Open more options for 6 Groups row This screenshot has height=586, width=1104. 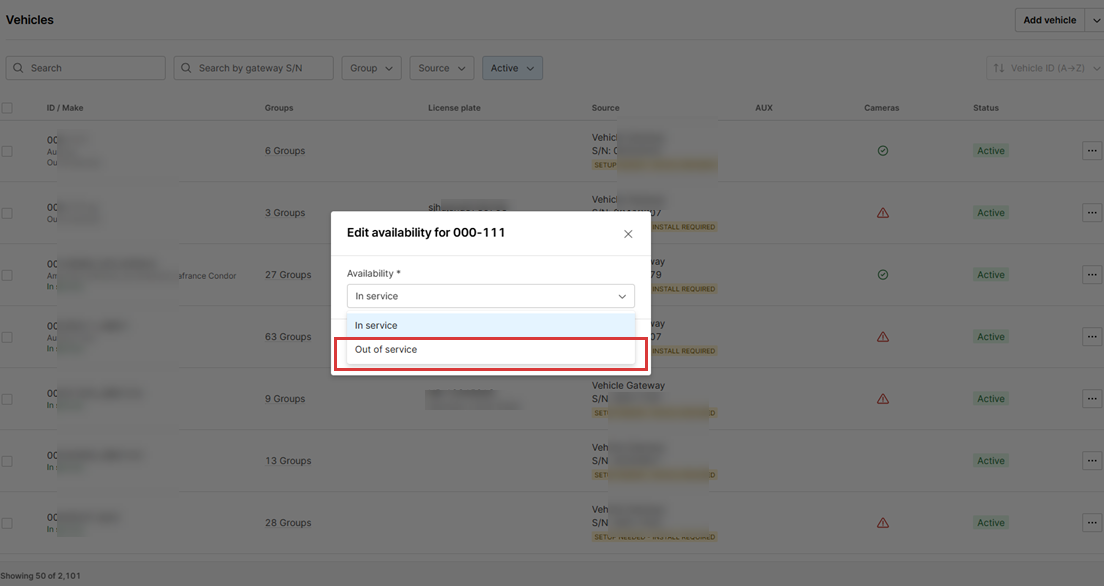1091,151
